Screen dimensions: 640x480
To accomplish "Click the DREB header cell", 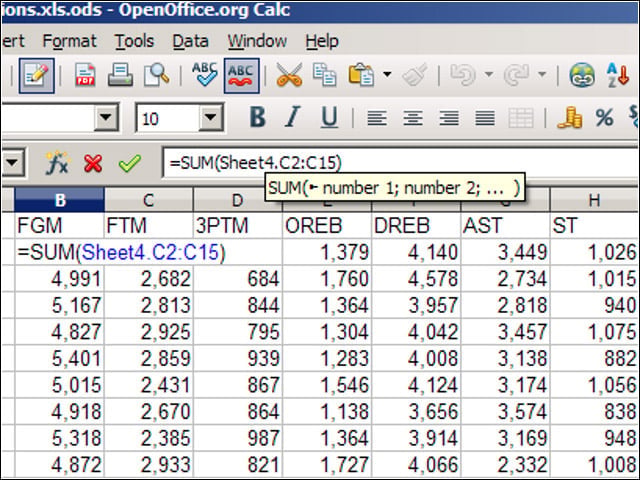I will point(416,225).
